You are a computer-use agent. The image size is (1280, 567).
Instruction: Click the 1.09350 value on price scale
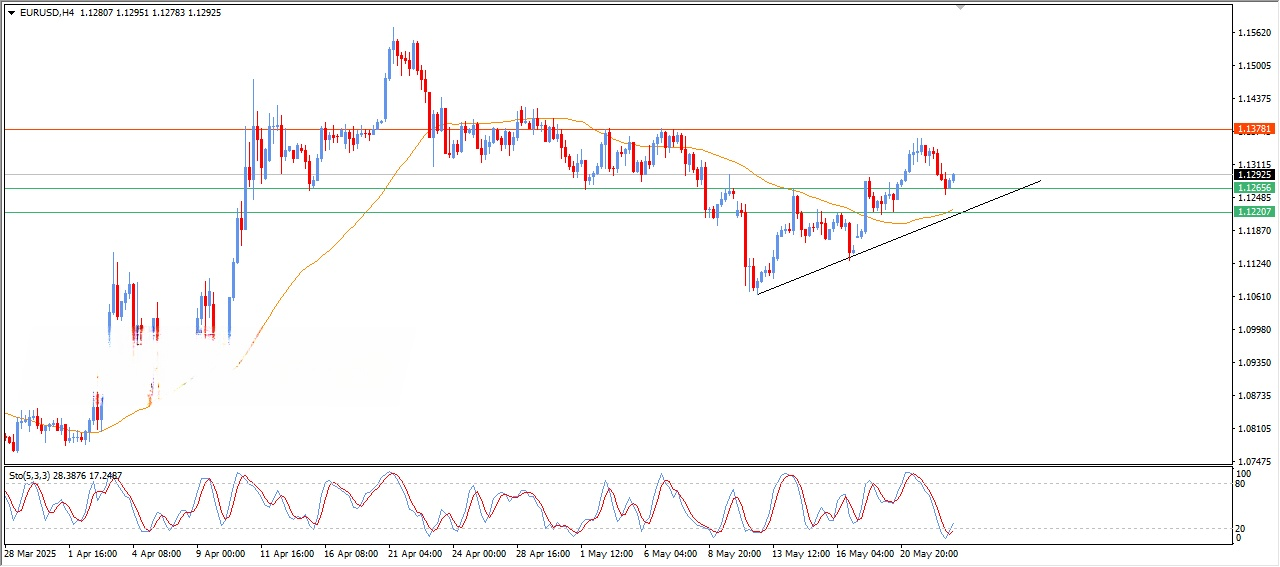1254,363
